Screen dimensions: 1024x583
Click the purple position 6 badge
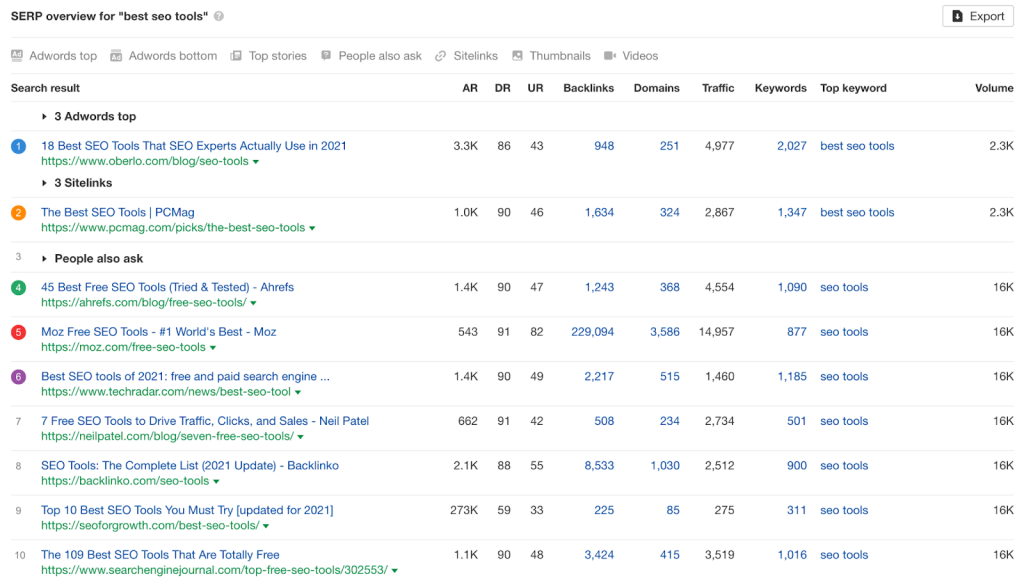click(x=18, y=377)
